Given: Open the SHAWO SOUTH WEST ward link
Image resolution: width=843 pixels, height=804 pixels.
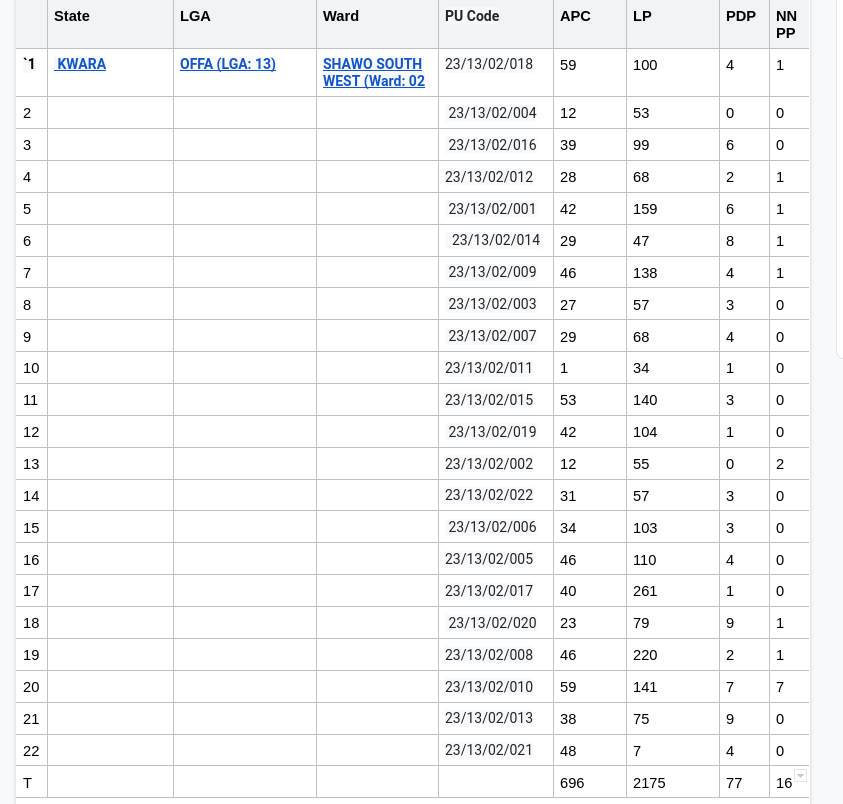Looking at the screenshot, I should (x=374, y=73).
